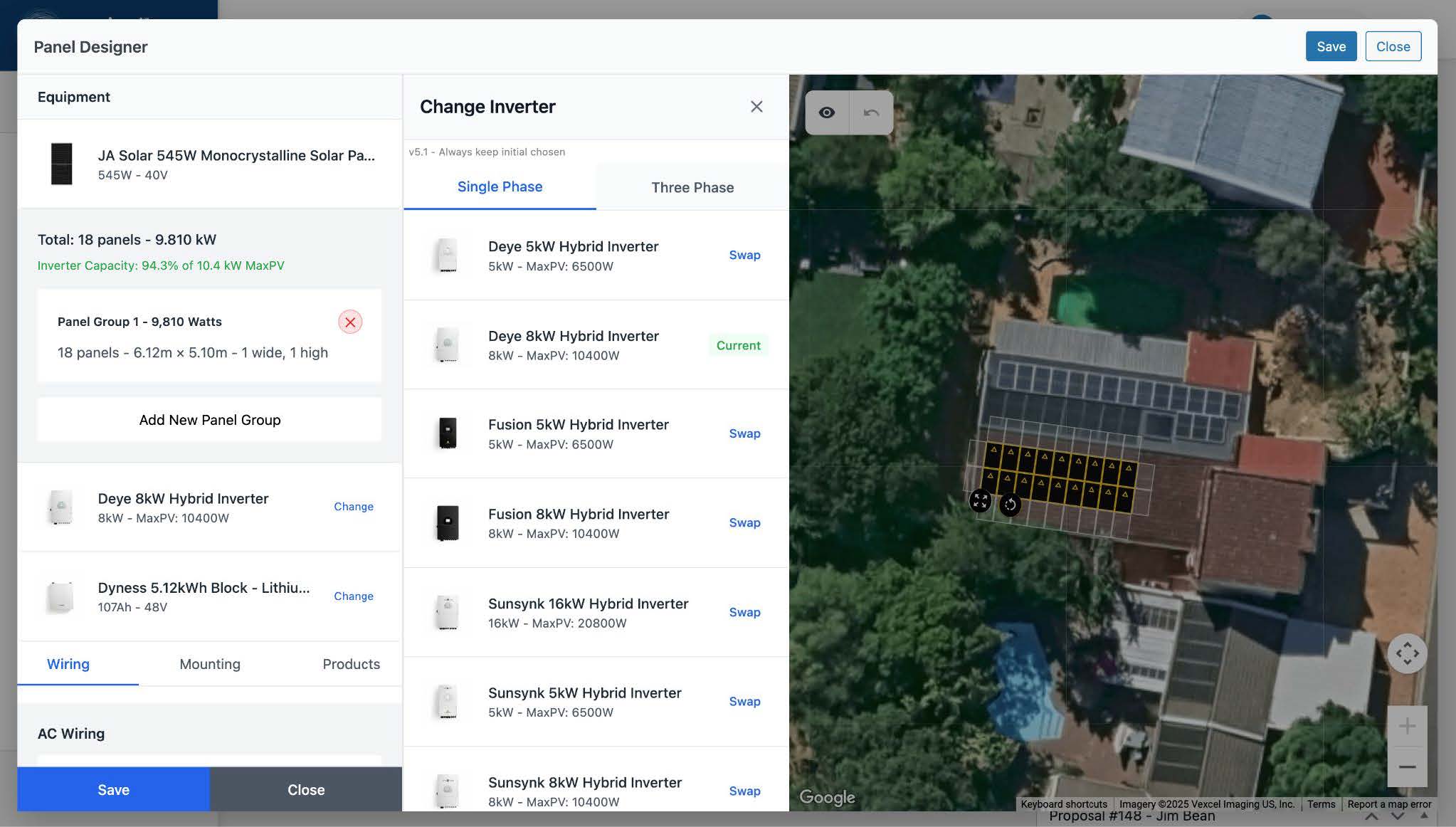This screenshot has height=827, width=1456.
Task: Open the Mounting tab
Action: click(x=210, y=664)
